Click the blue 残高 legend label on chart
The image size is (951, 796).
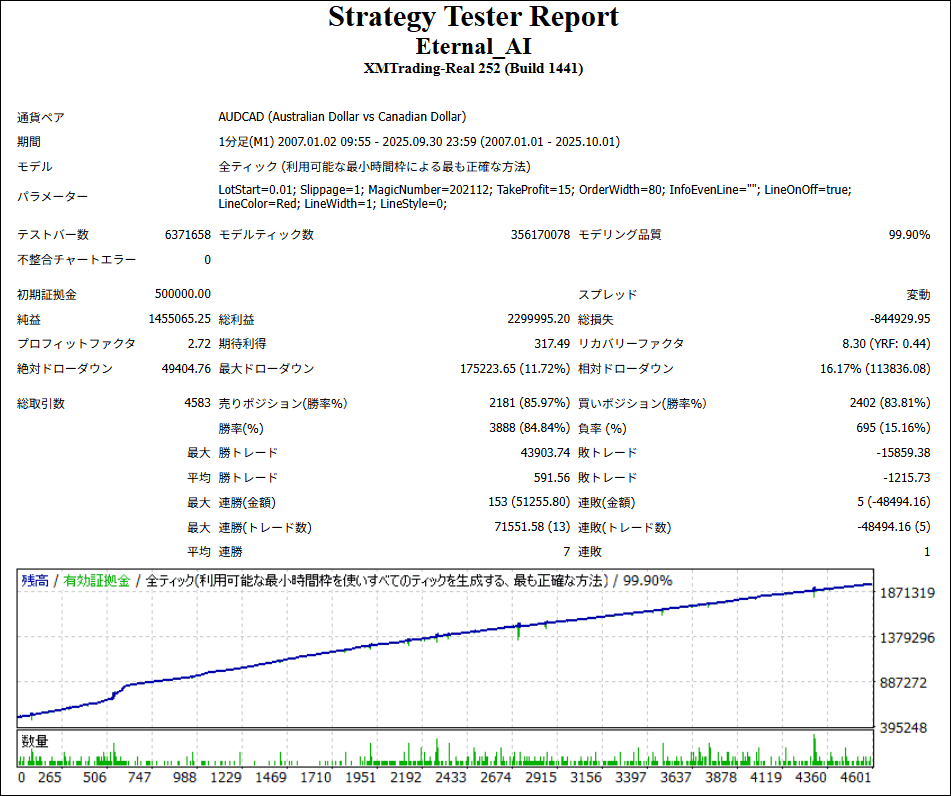point(34,581)
